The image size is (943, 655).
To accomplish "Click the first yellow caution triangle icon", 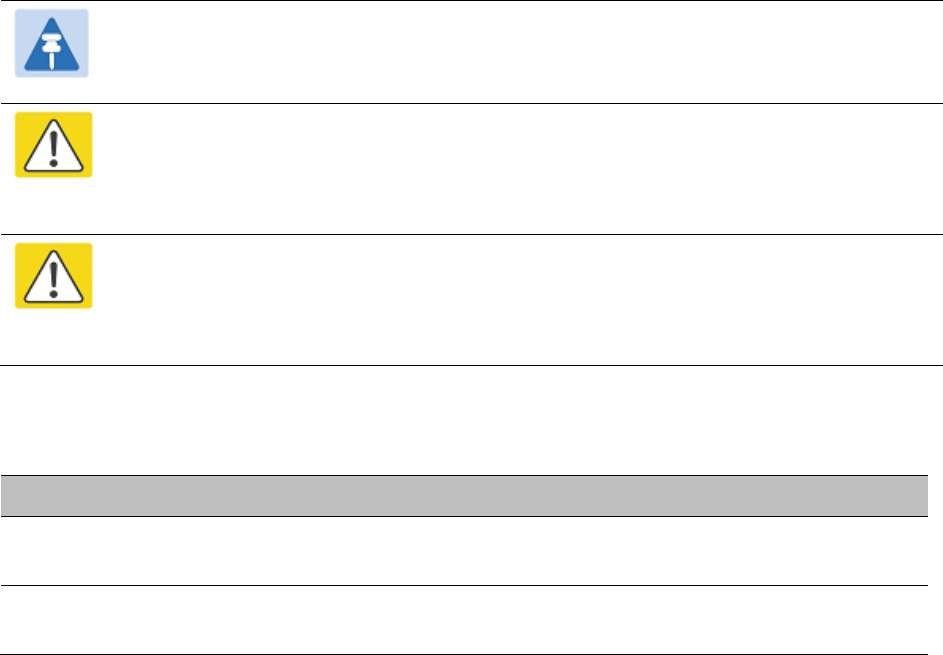I will pyautogui.click(x=54, y=145).
